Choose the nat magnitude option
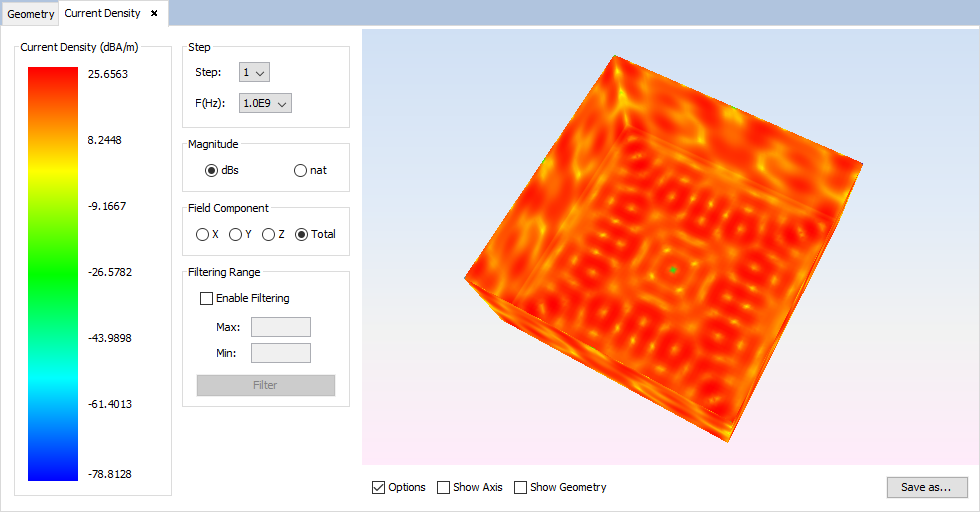Screen dimensions: 980x512 click(300, 170)
